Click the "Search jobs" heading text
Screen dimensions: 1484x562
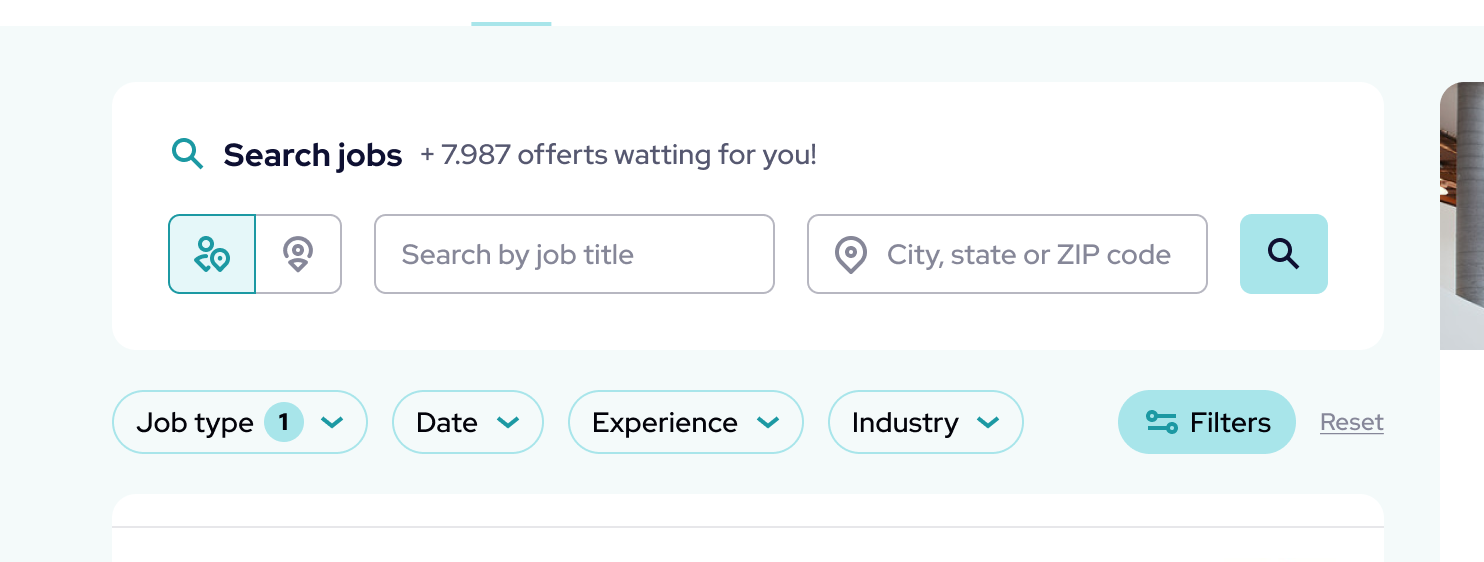(313, 155)
